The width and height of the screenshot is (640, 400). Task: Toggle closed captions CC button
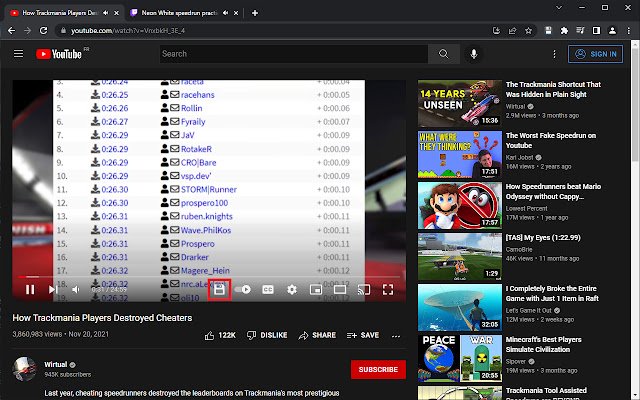tap(268, 289)
